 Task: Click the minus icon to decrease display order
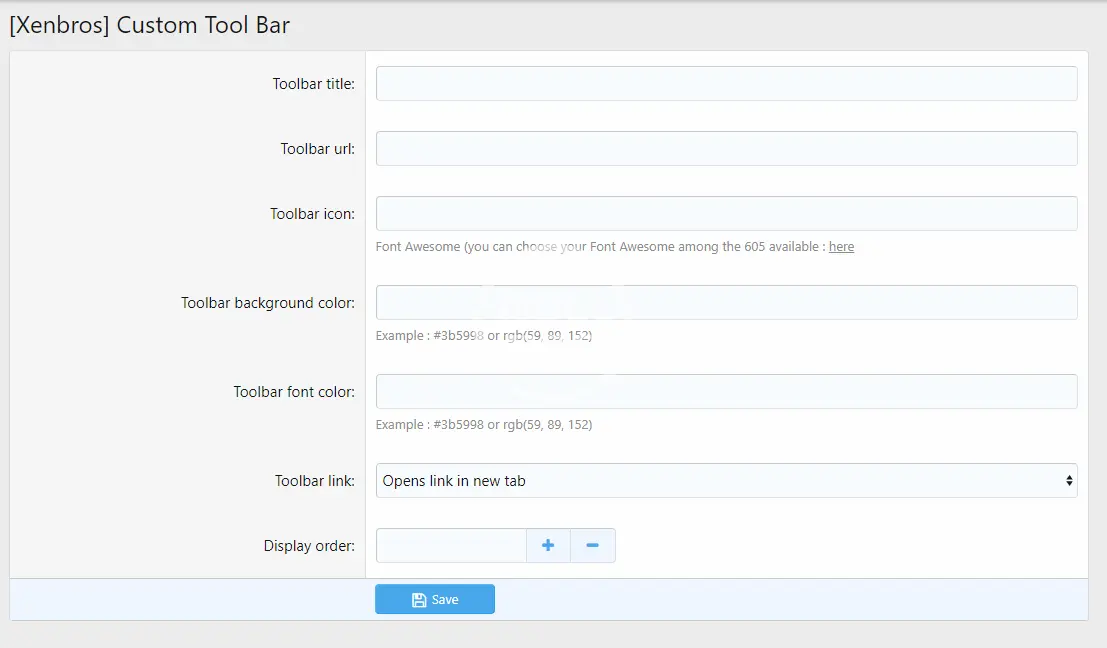593,546
